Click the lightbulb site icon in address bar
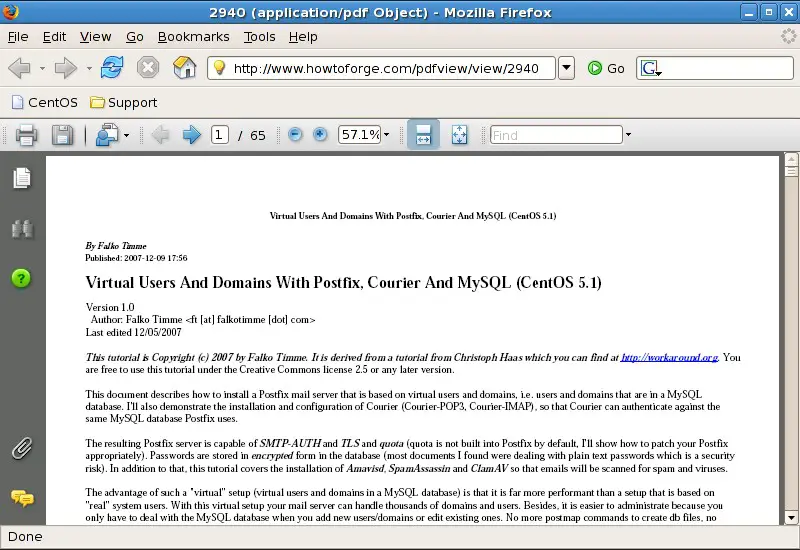This screenshot has width=800, height=550. pyautogui.click(x=219, y=67)
